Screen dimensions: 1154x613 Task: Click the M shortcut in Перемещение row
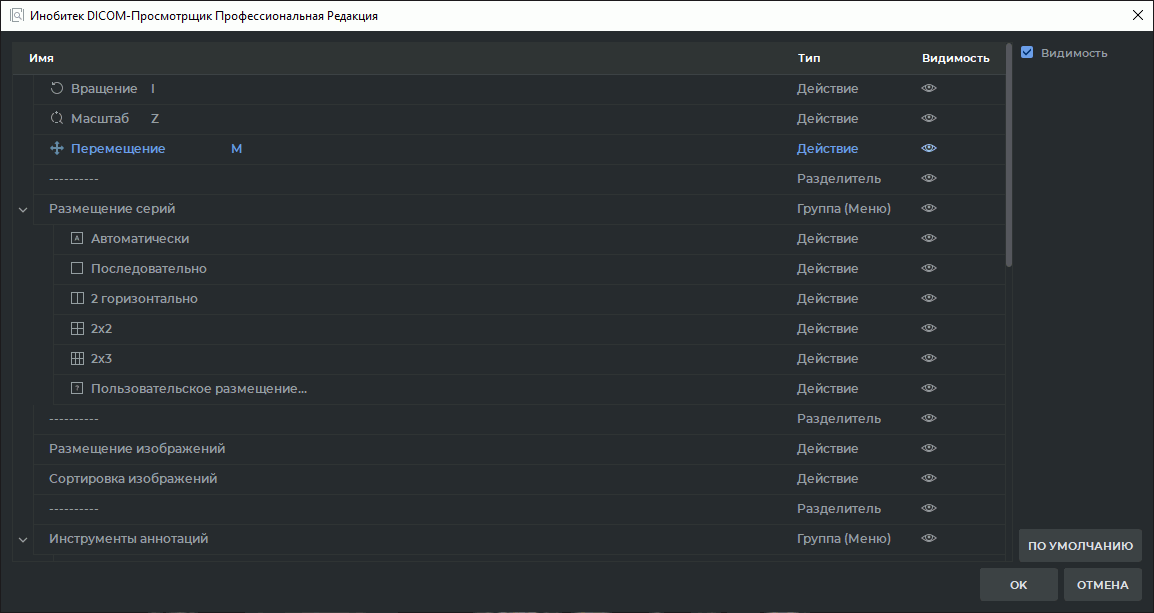(236, 149)
